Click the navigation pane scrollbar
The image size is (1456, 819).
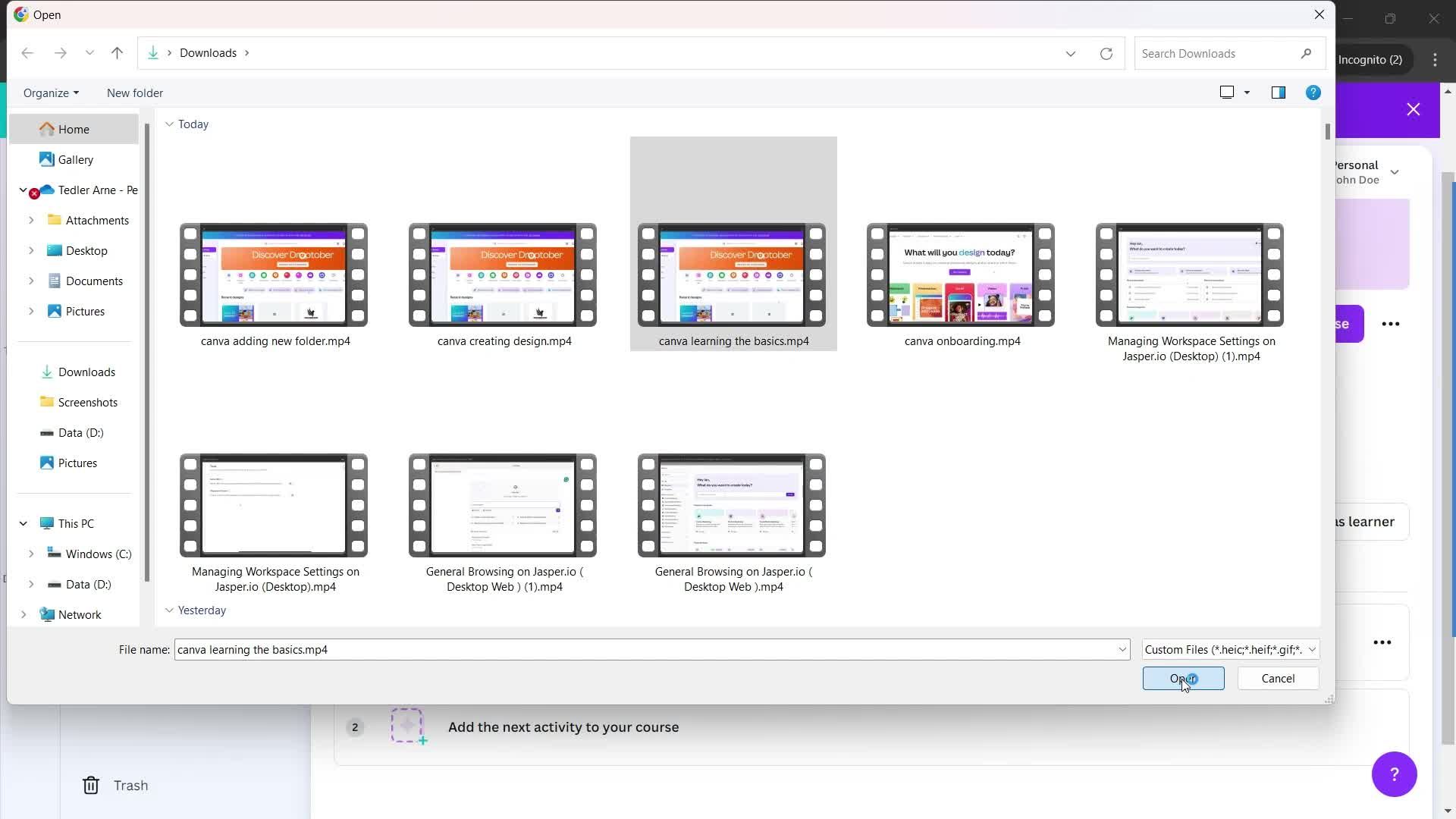147,353
